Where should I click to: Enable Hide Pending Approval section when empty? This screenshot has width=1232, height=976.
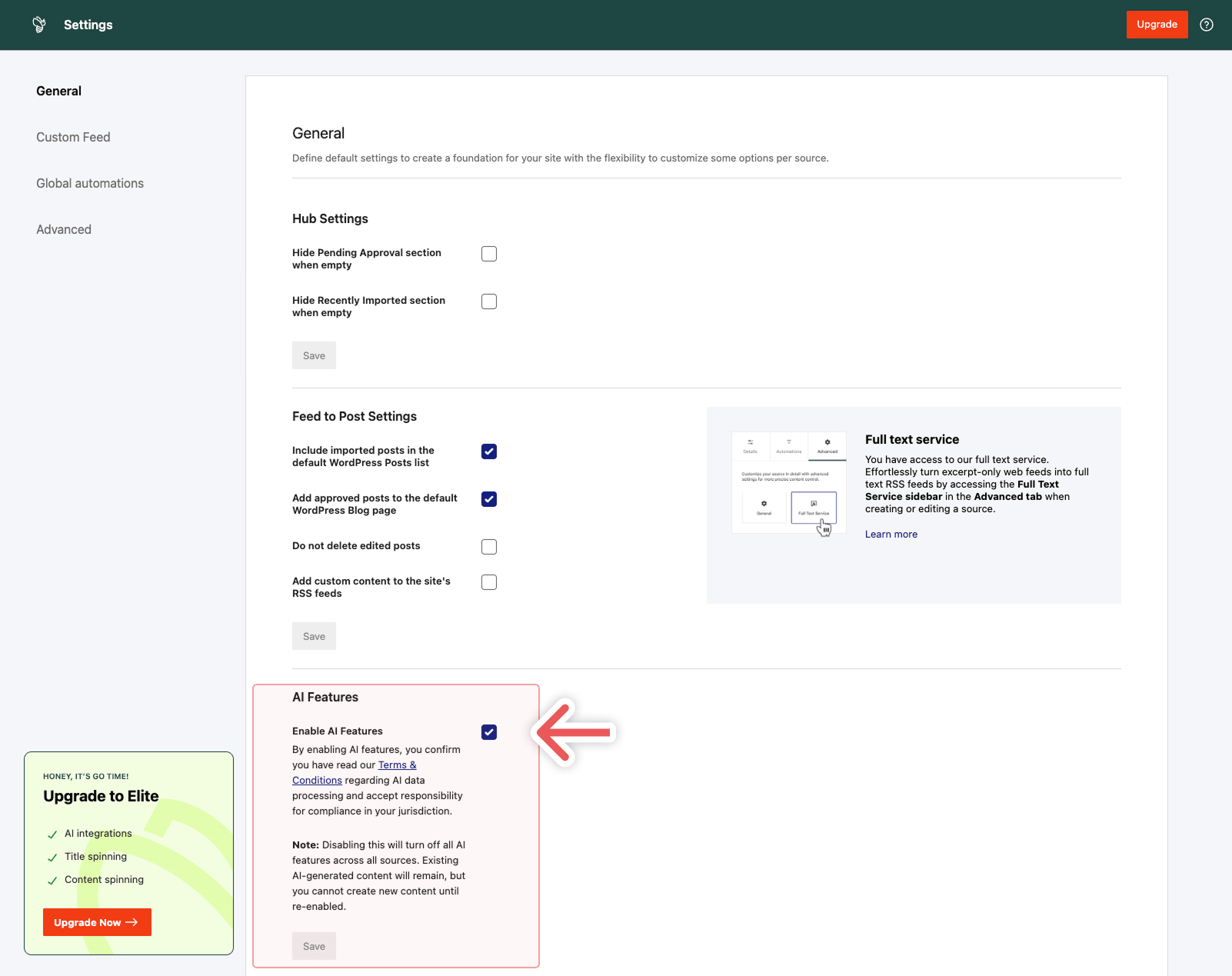489,254
